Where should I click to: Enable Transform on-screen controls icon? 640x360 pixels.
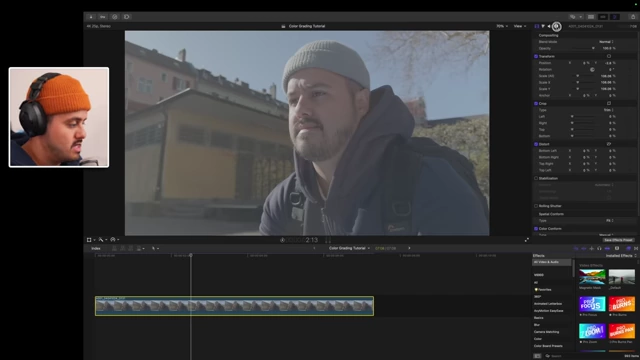click(609, 56)
